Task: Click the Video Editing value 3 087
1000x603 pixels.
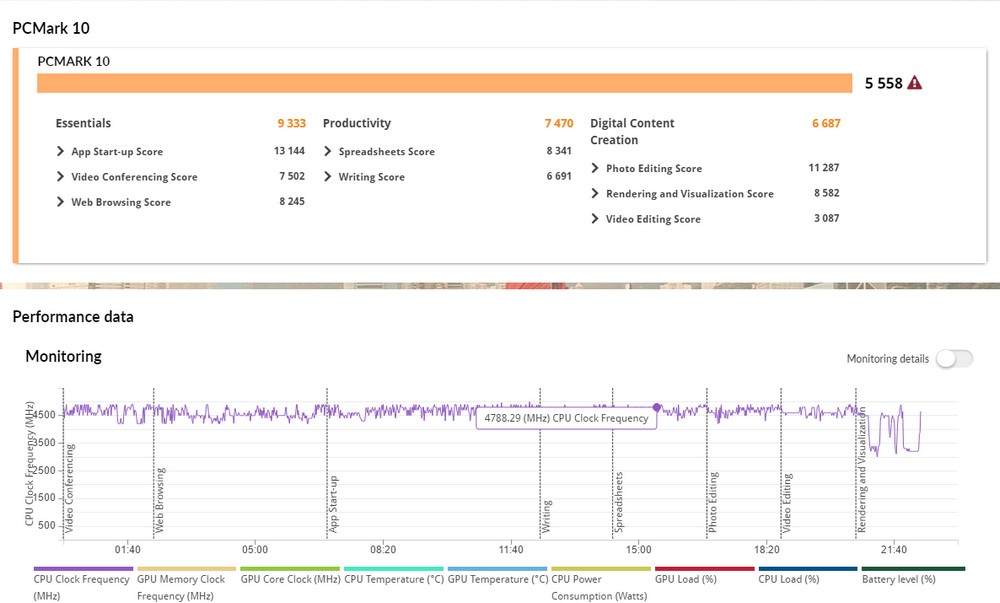Action: click(826, 218)
